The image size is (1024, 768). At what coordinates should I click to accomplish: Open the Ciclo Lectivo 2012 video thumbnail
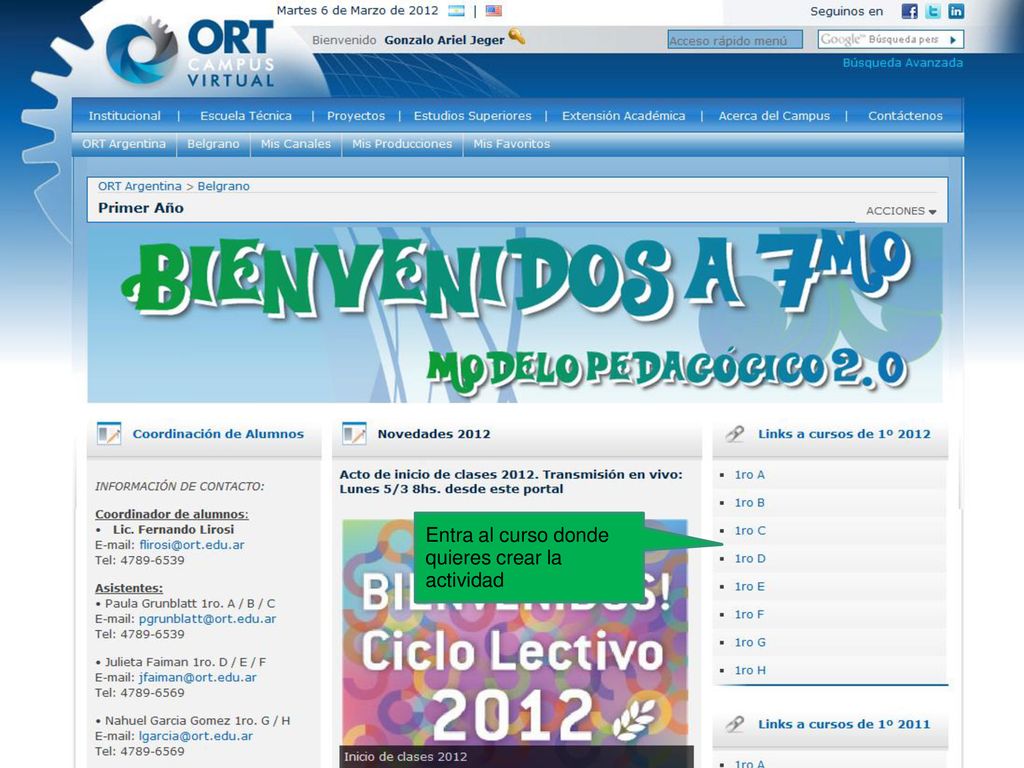[x=516, y=643]
